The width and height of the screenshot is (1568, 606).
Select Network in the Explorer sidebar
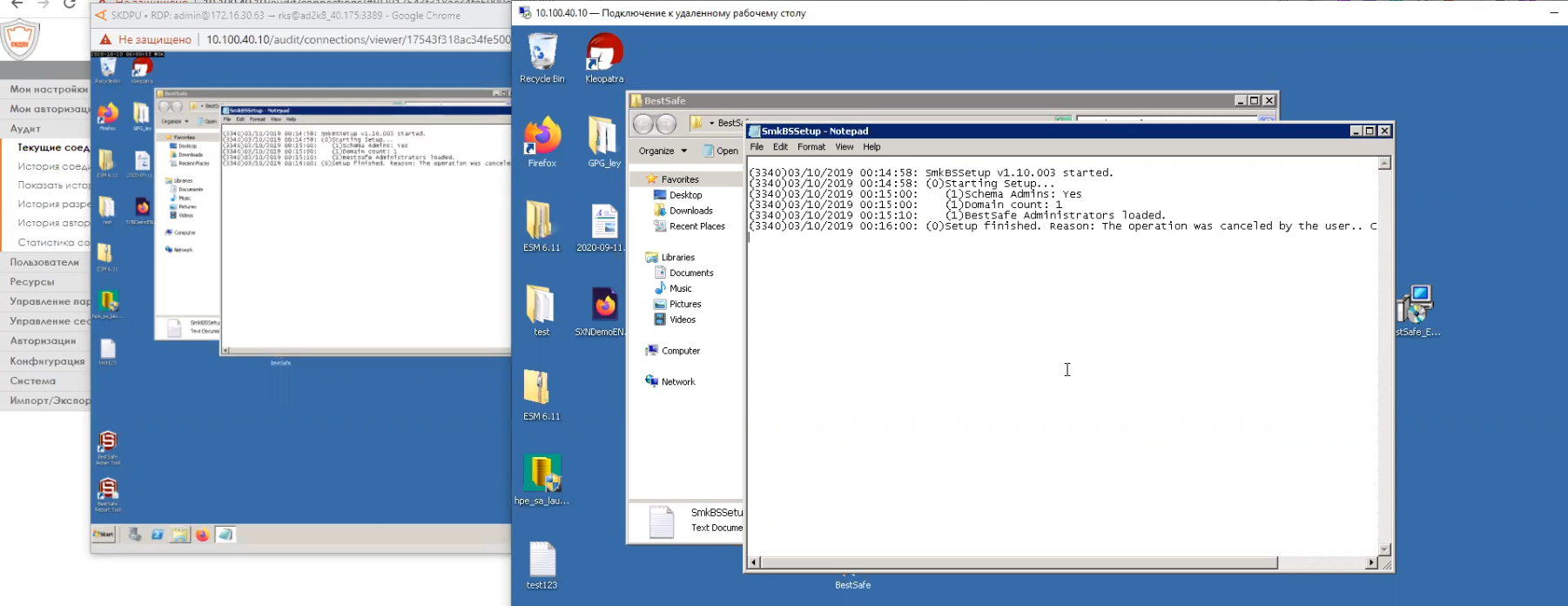click(x=677, y=382)
